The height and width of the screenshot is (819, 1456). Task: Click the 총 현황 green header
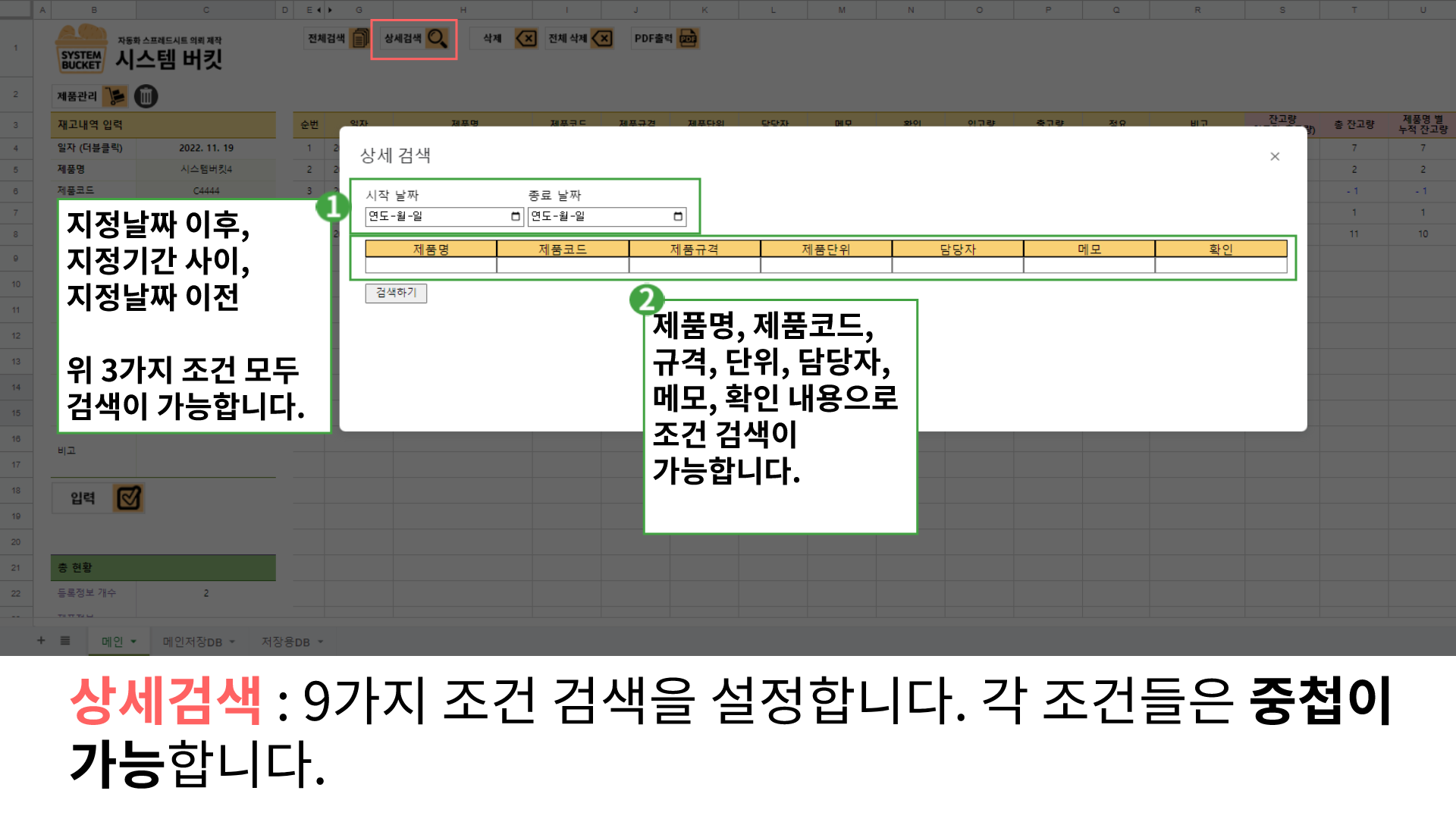tap(163, 567)
